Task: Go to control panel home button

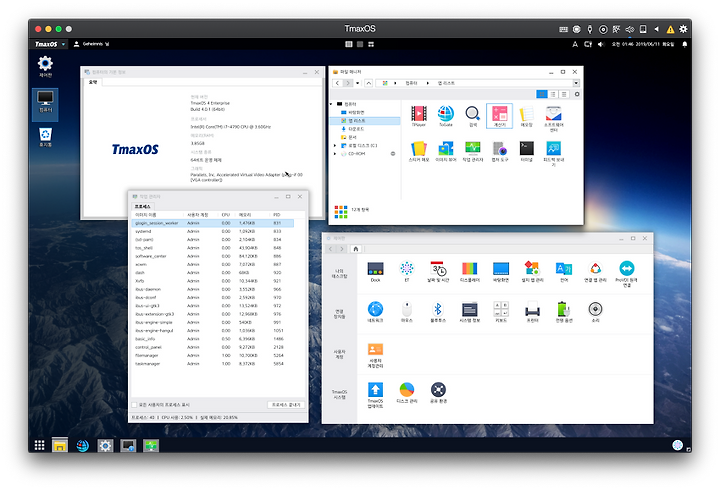Action: 356,249
